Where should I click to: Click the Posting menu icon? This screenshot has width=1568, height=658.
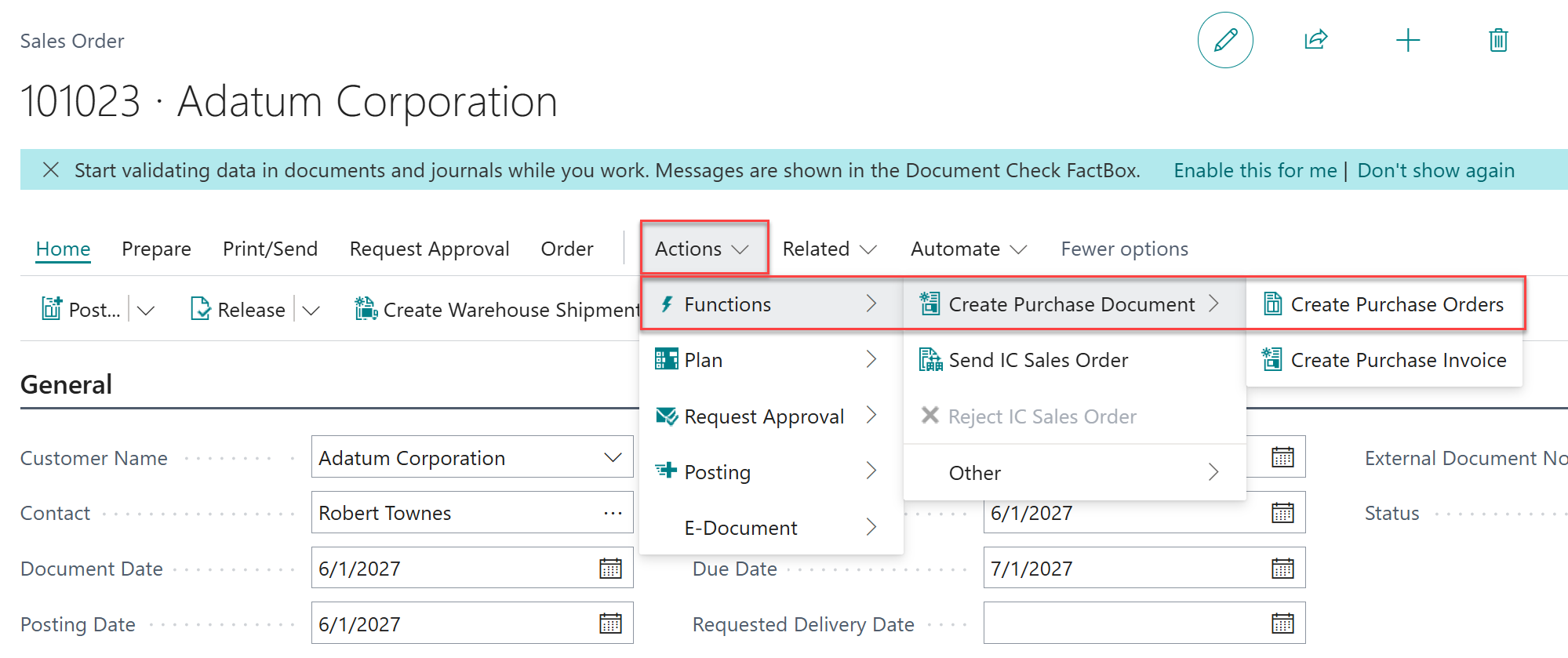(666, 471)
